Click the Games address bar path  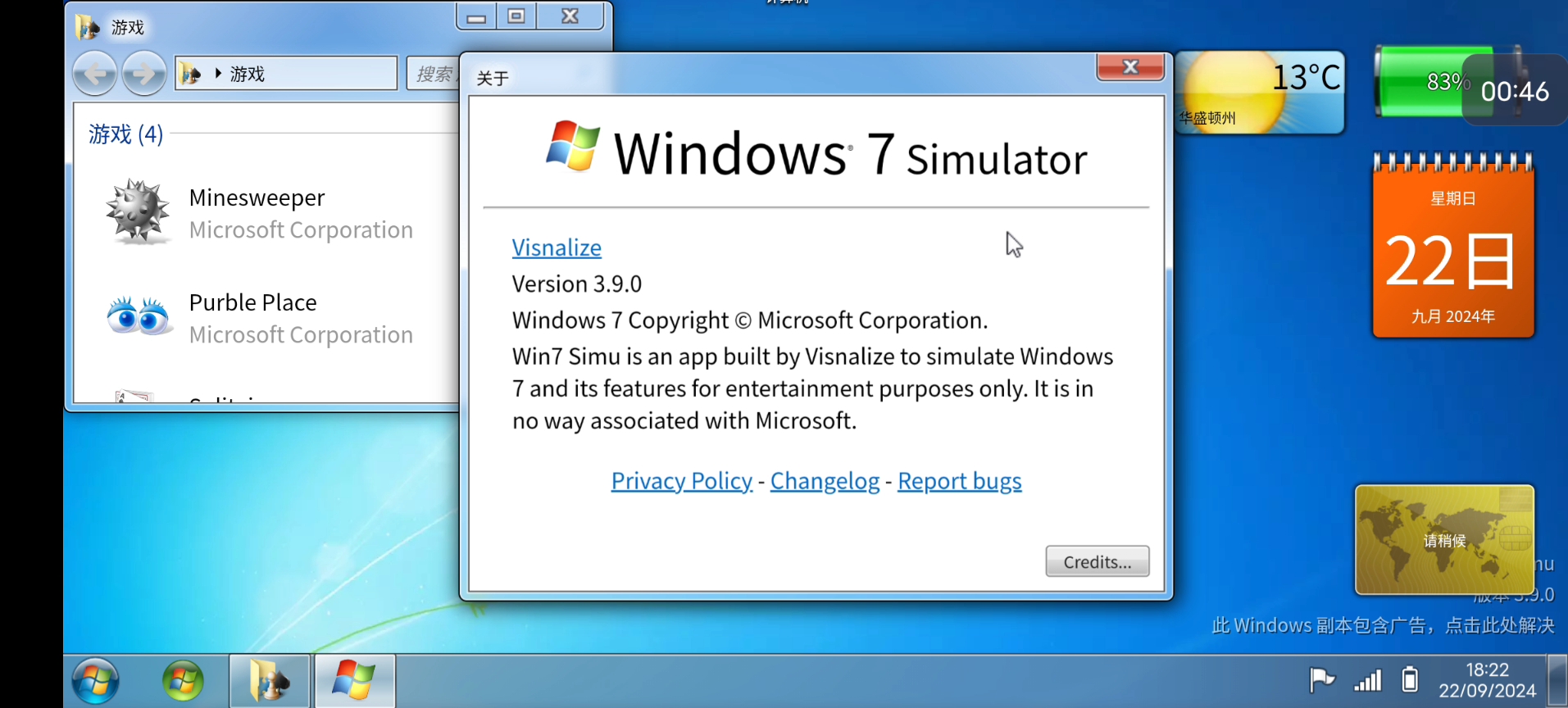click(286, 74)
